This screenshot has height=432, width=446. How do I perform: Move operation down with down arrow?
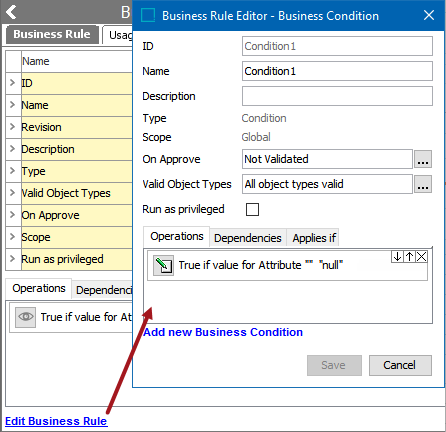tap(397, 257)
